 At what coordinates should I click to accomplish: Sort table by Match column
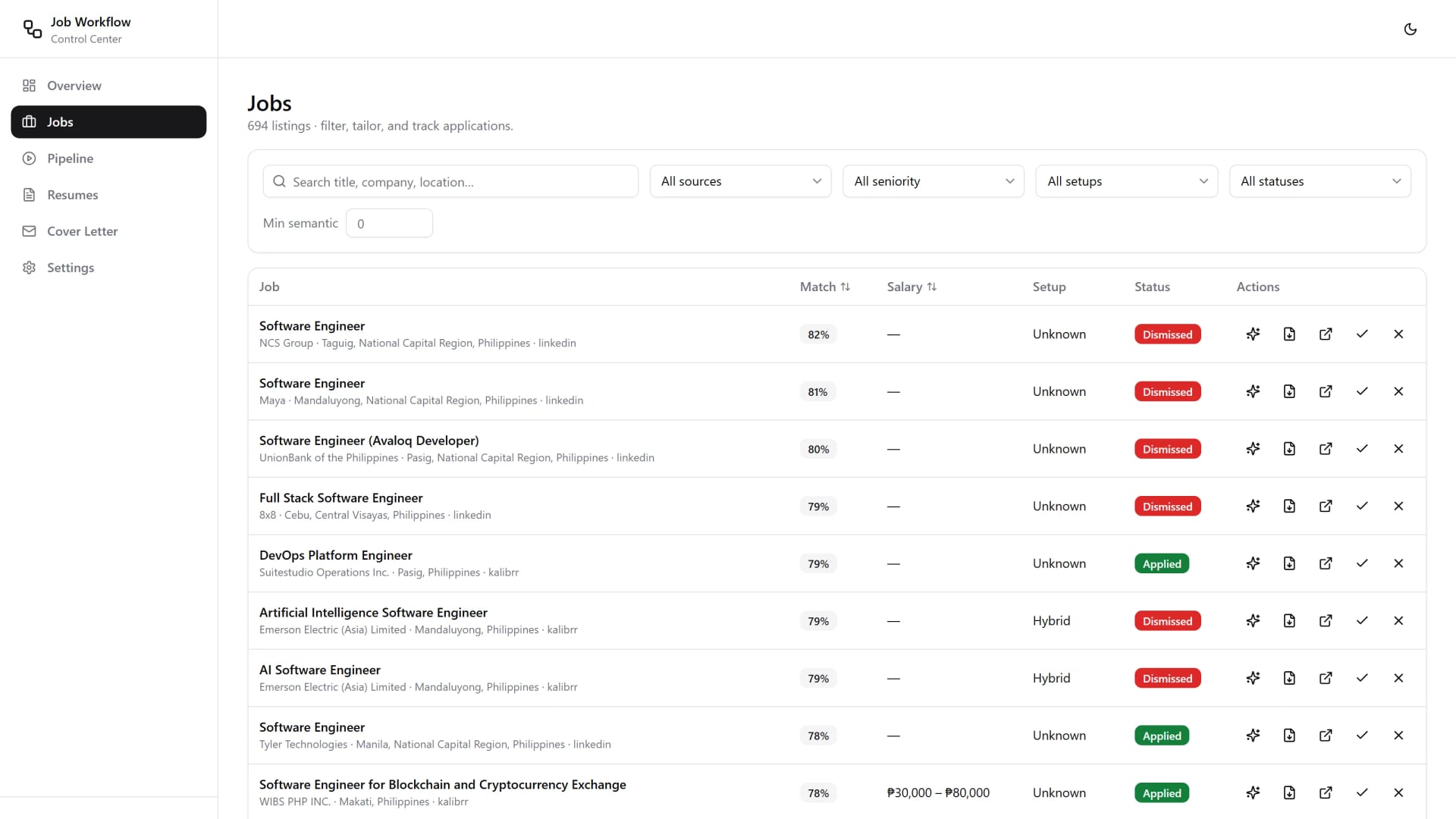coord(825,287)
